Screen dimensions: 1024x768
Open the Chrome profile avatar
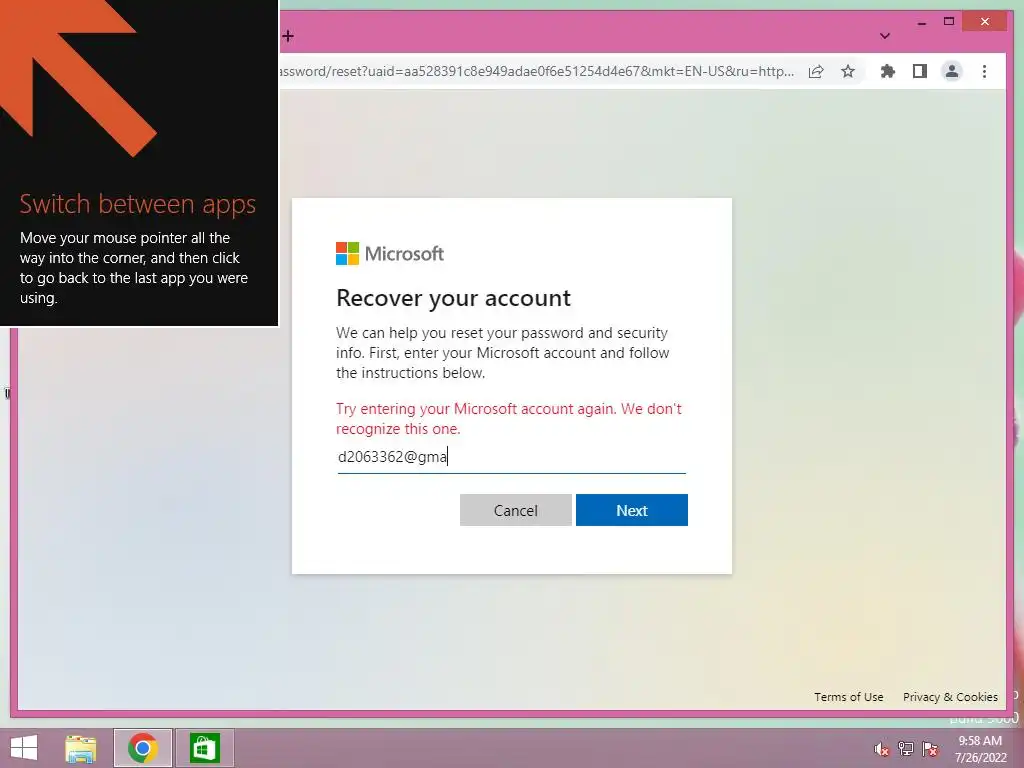[x=952, y=71]
